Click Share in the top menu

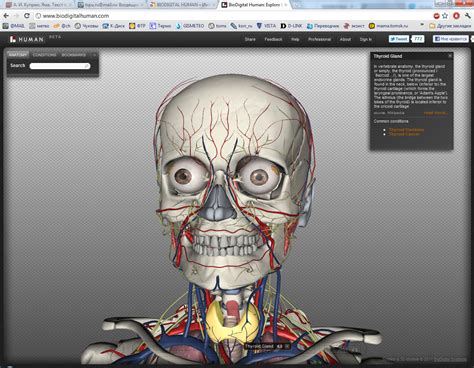click(x=250, y=39)
